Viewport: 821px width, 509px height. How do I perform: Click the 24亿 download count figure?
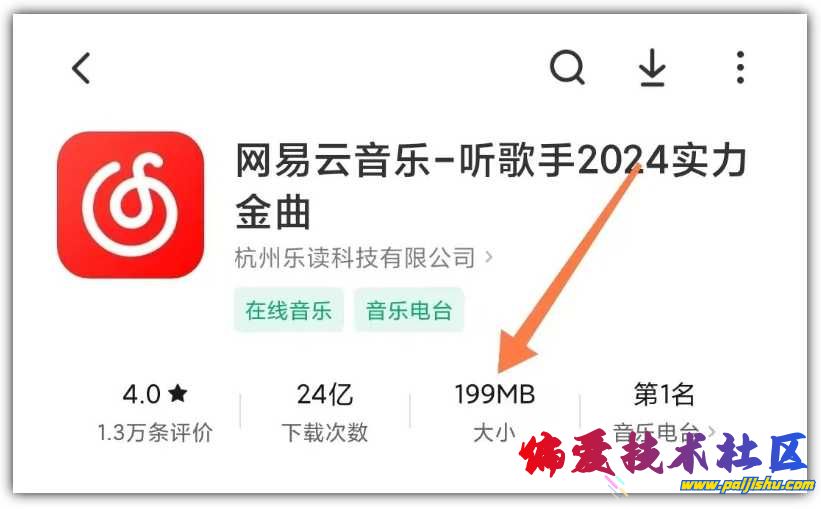[325, 394]
